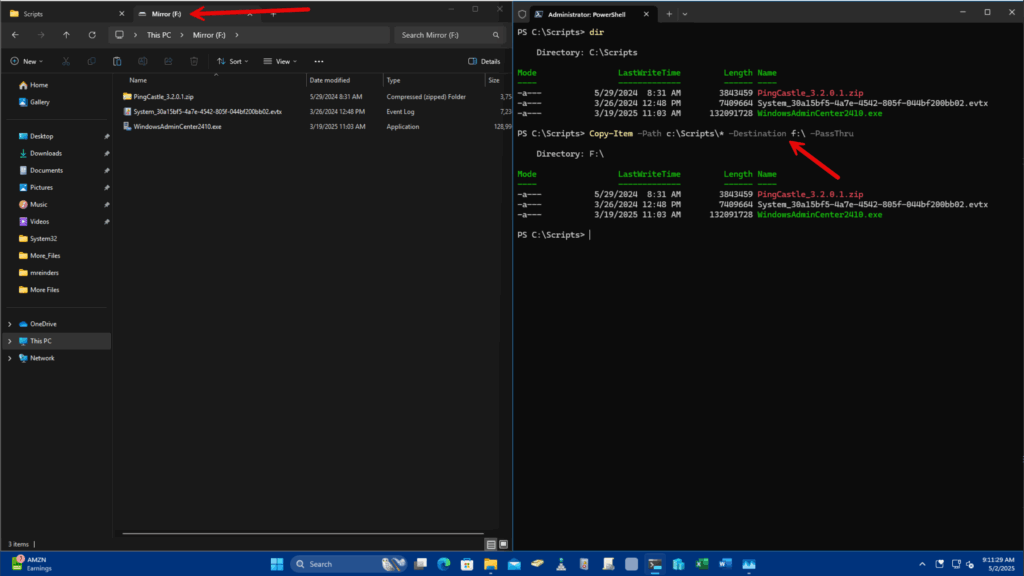This screenshot has width=1024, height=576.
Task: Open Desktop in Quick access
Action: click(x=41, y=136)
